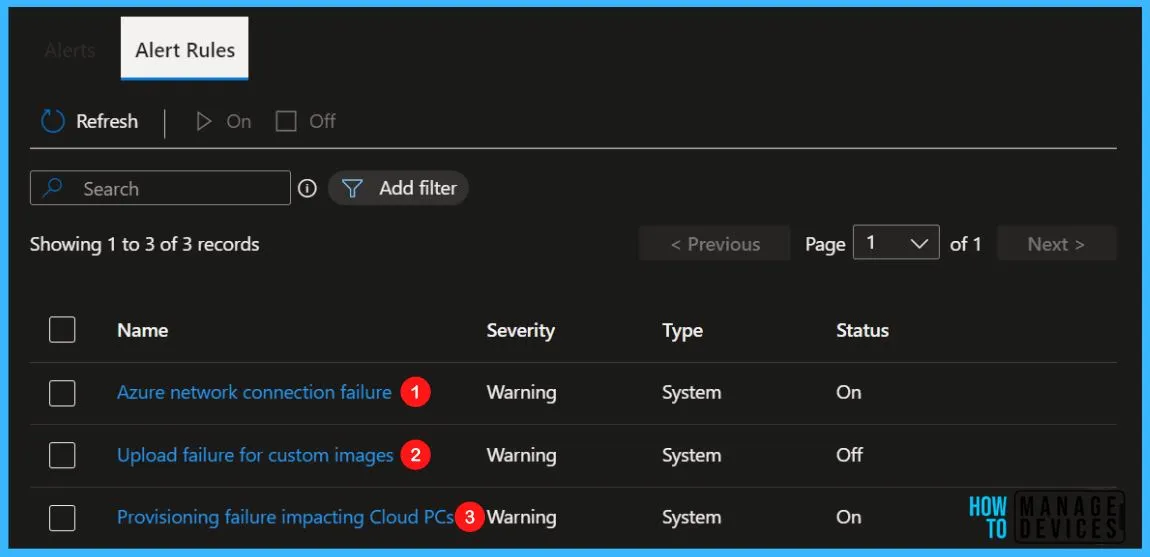Viewport: 1150px width, 557px height.
Task: Select the Provisioning failure row checkbox
Action: point(62,517)
